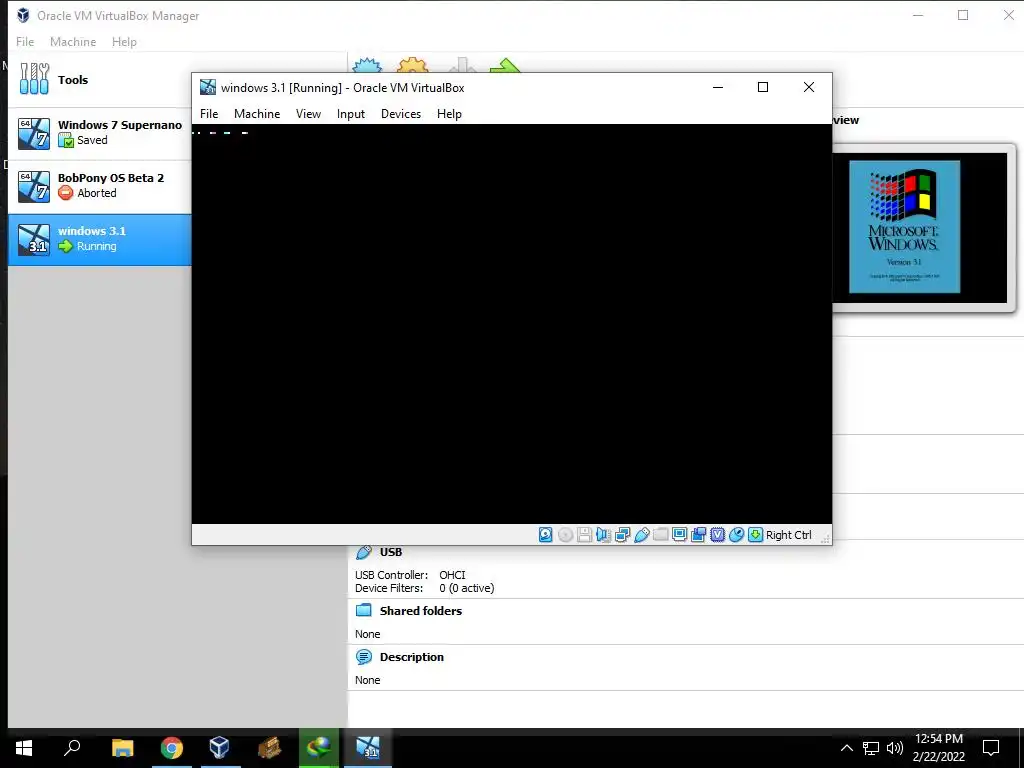Open the VirtualBox Manager Machine menu

73,42
